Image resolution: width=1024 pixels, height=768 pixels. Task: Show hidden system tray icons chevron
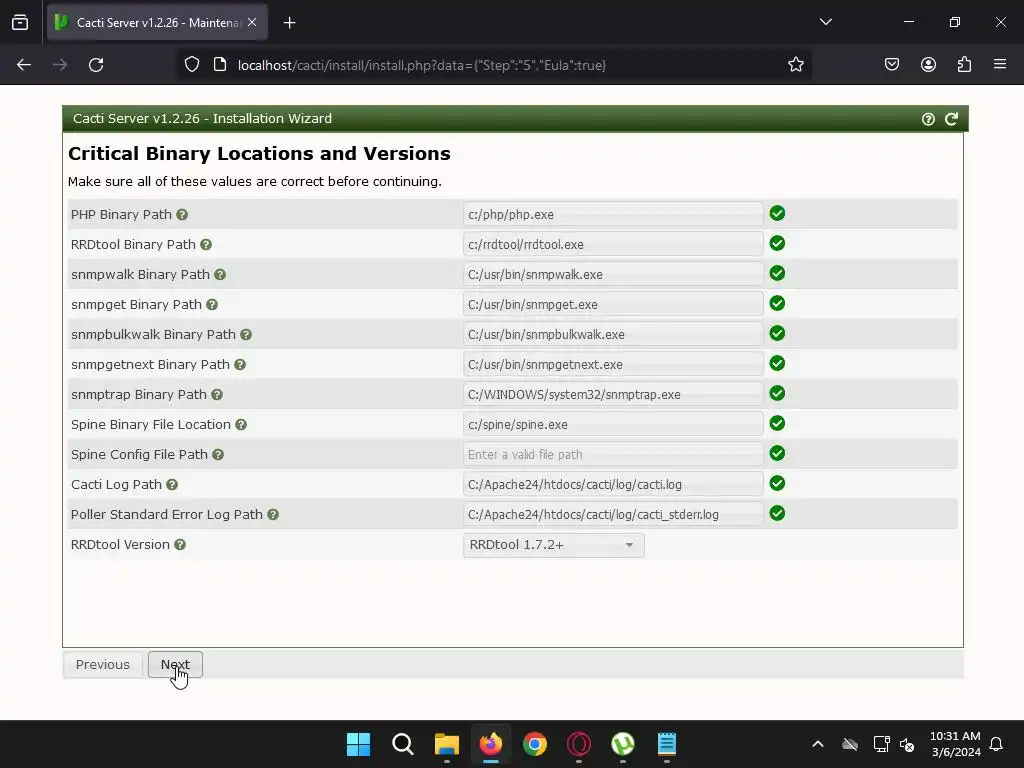pos(818,744)
